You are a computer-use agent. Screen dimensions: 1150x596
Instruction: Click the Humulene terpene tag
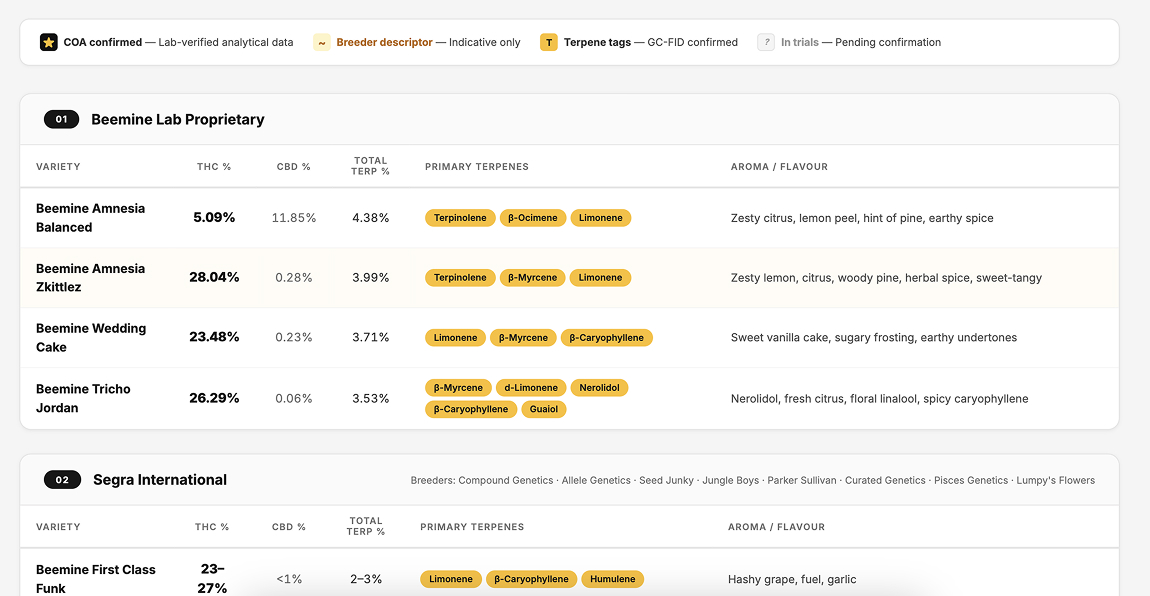click(613, 579)
